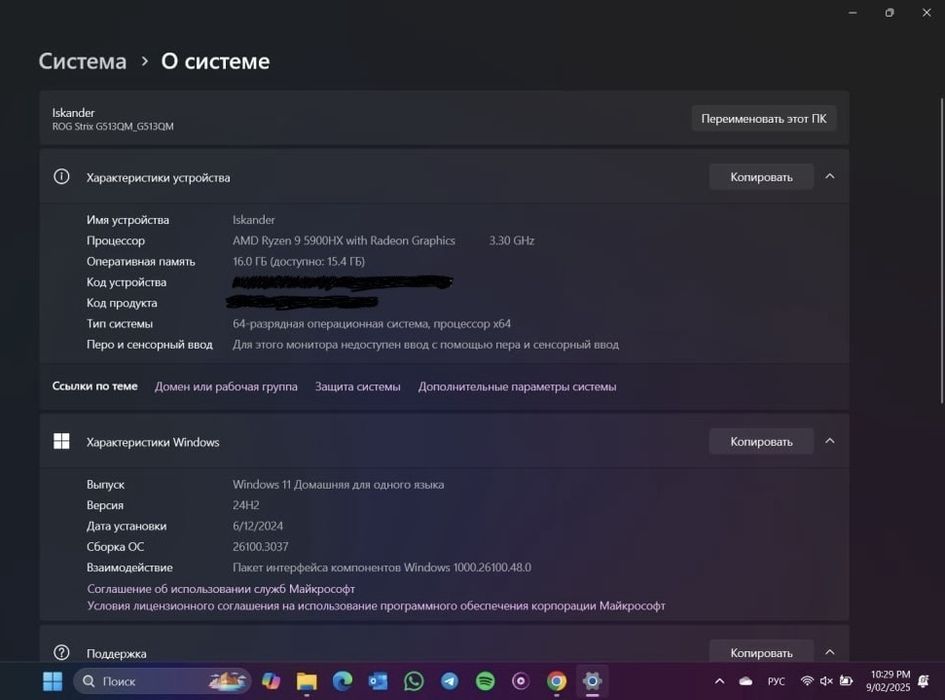
Task: Select the Settings gear taskbar icon
Action: [x=592, y=681]
